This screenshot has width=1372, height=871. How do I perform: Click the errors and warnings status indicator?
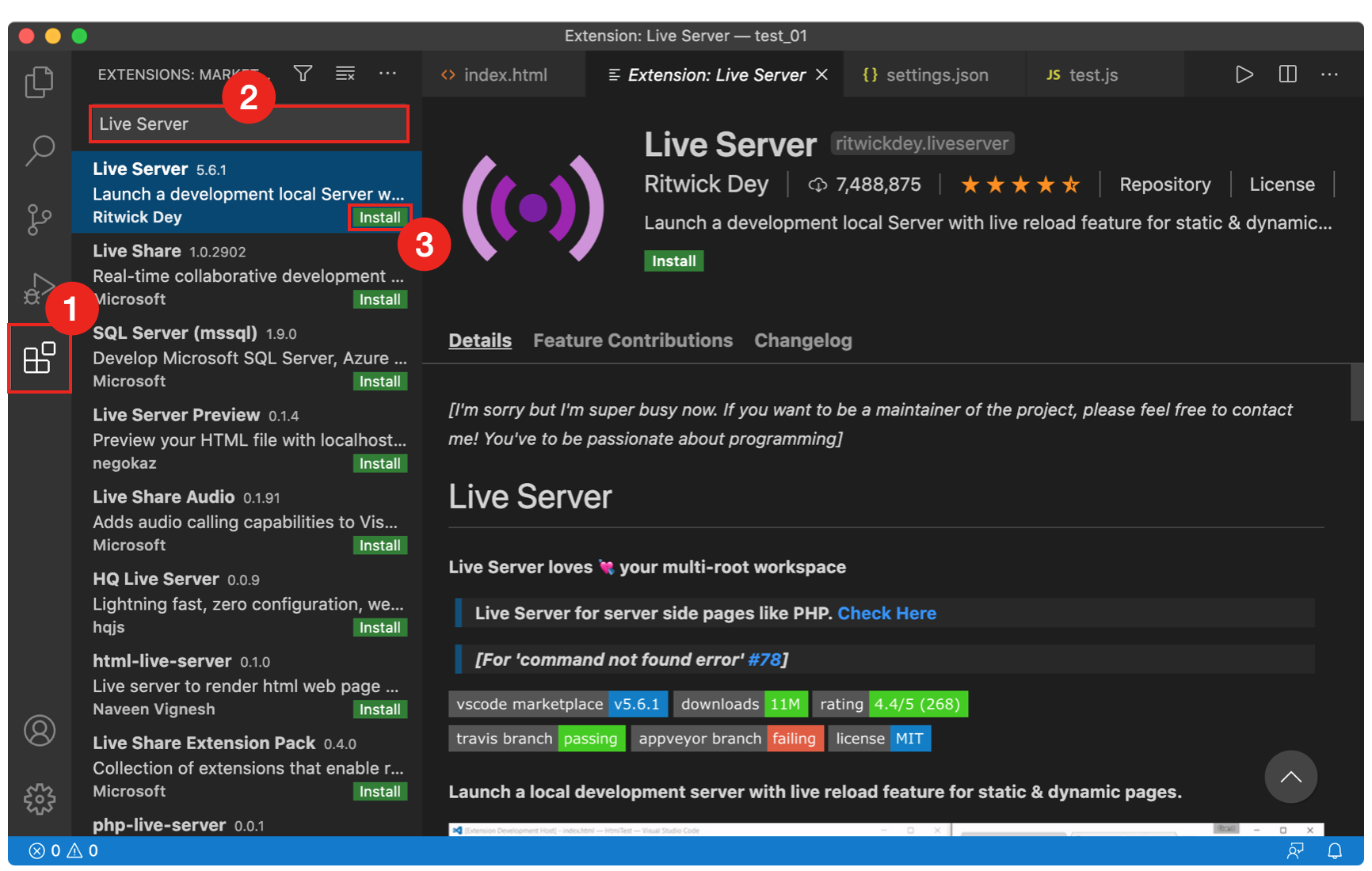point(63,850)
